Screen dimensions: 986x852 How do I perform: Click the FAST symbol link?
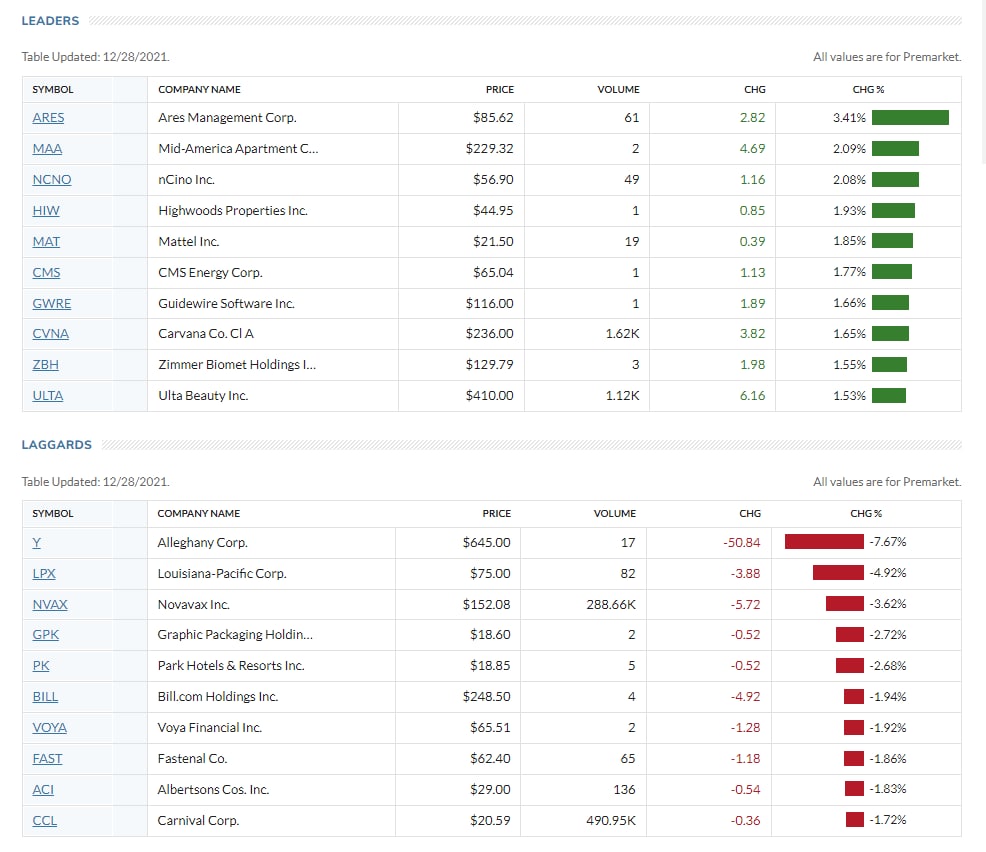47,758
